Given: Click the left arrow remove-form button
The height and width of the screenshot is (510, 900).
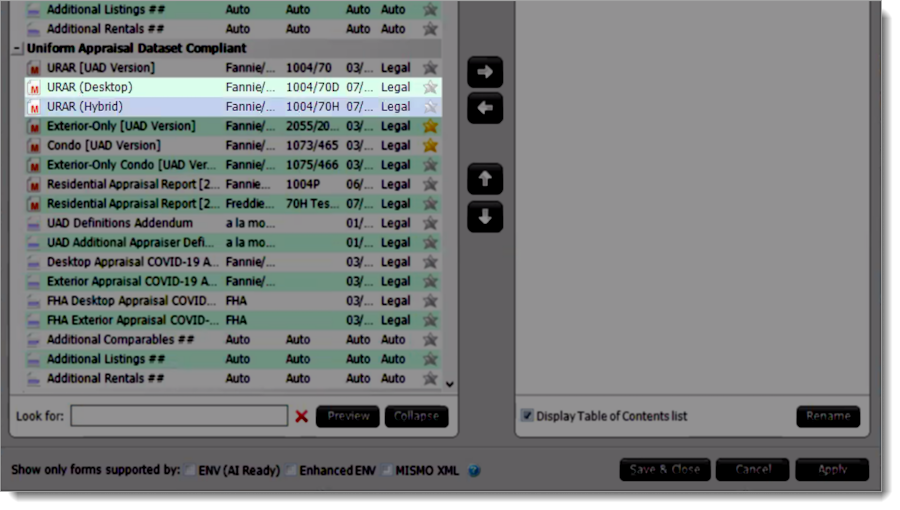Looking at the screenshot, I should [x=485, y=108].
